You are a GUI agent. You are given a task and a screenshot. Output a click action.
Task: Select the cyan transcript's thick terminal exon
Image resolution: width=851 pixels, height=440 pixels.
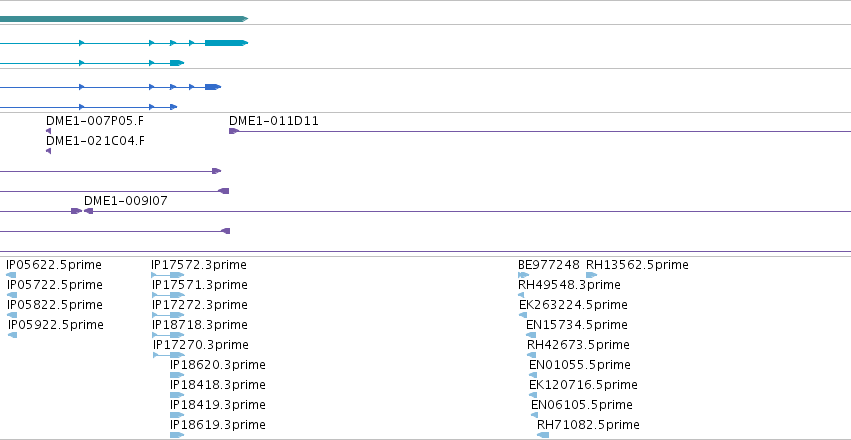[226, 43]
